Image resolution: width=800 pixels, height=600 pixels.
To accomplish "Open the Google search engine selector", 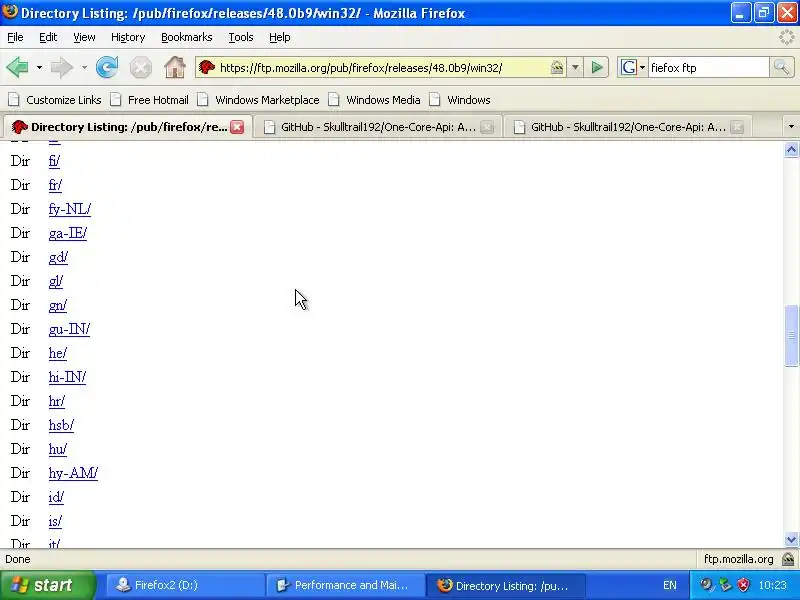I will [633, 67].
